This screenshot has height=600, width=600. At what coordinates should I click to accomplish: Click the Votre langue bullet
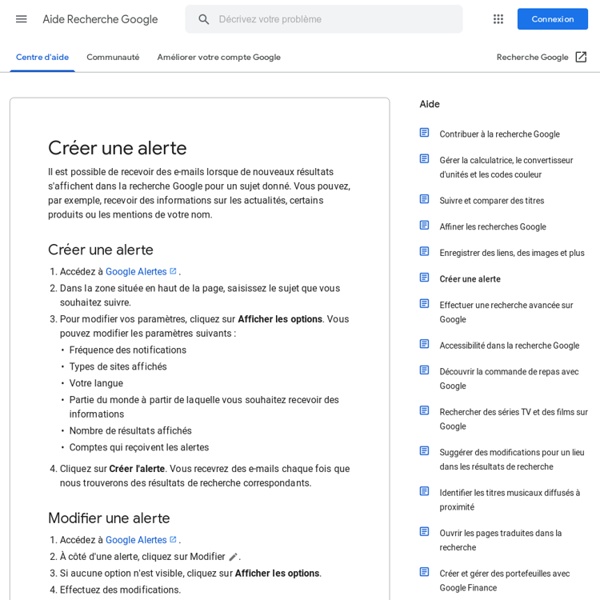point(96,383)
